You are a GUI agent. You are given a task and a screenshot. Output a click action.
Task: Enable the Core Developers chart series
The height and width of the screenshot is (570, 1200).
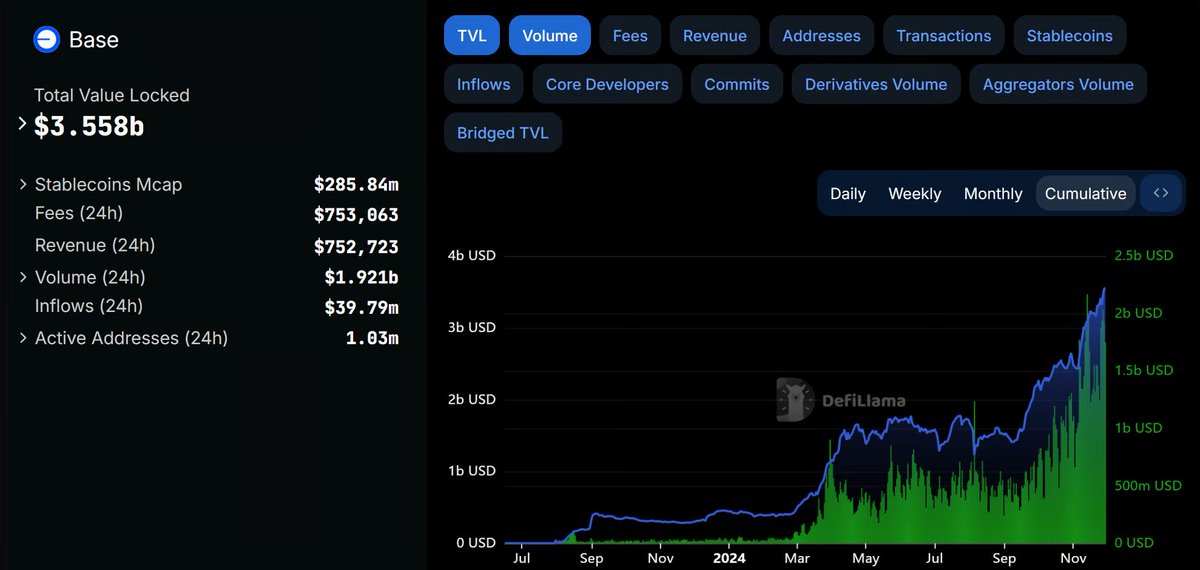pyautogui.click(x=607, y=84)
